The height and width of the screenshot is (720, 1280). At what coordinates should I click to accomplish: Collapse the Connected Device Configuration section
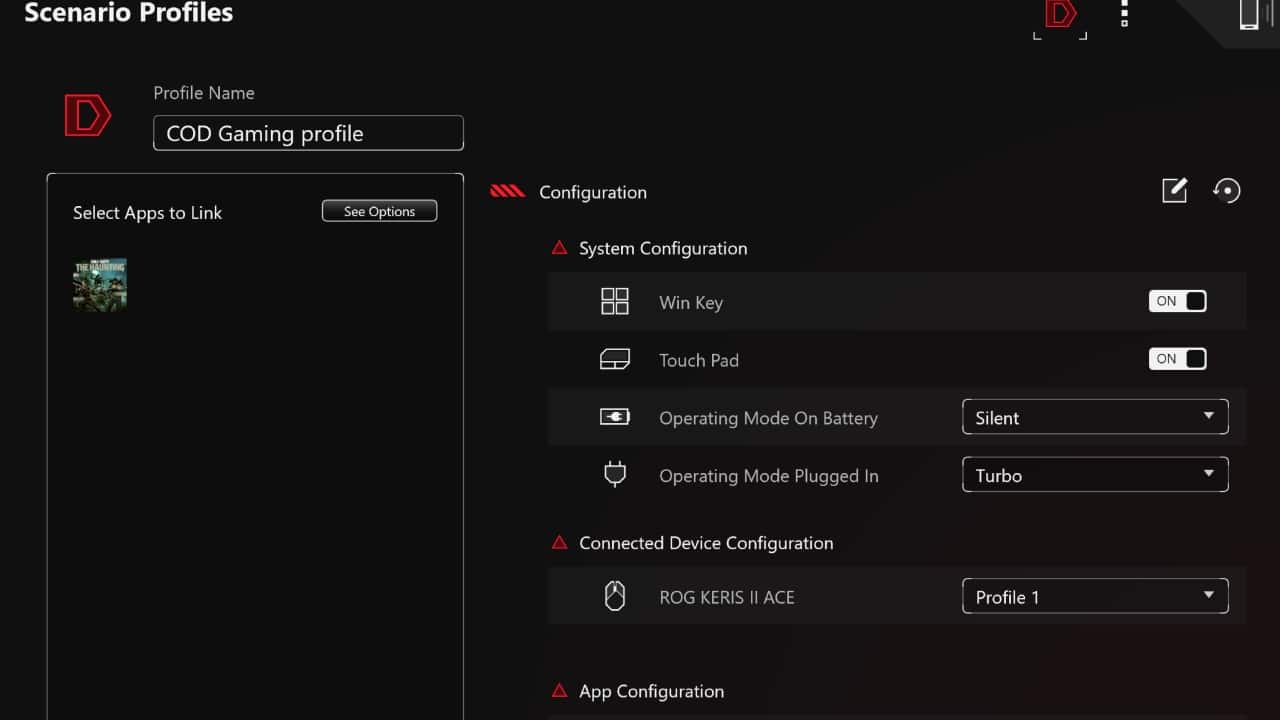(560, 543)
